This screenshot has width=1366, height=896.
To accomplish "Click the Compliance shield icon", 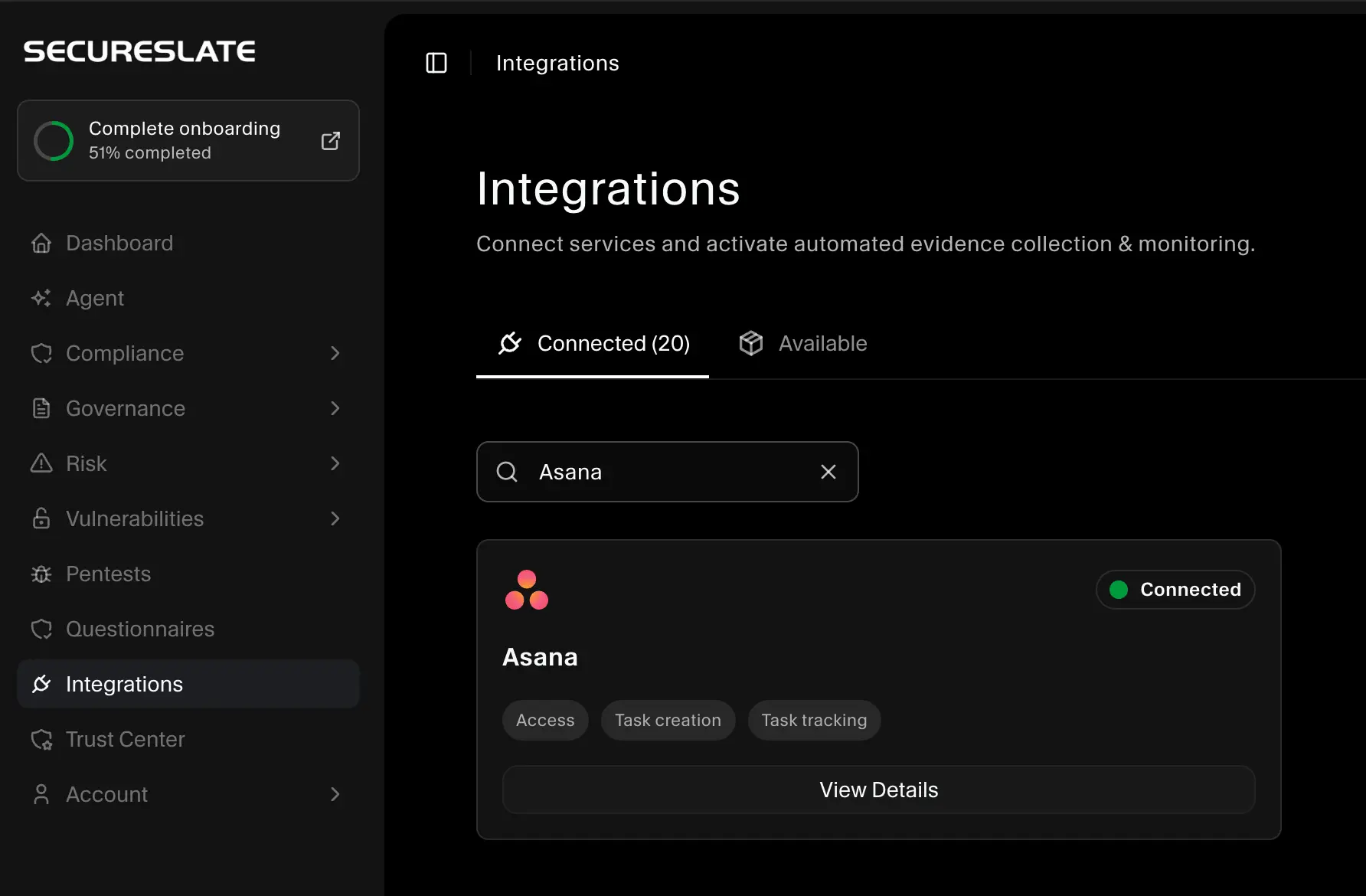I will pos(41,353).
